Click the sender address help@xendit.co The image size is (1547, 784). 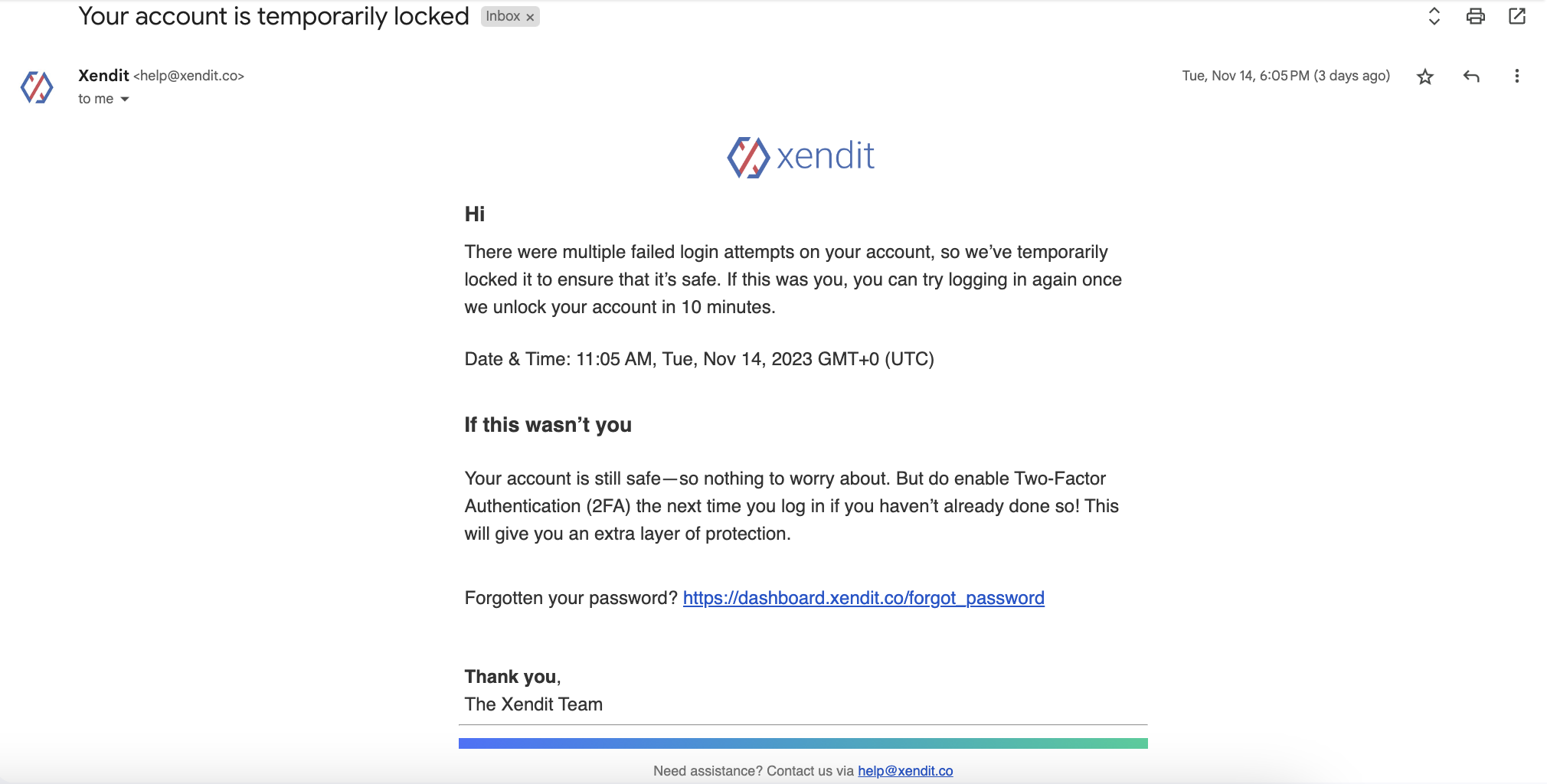tap(188, 76)
